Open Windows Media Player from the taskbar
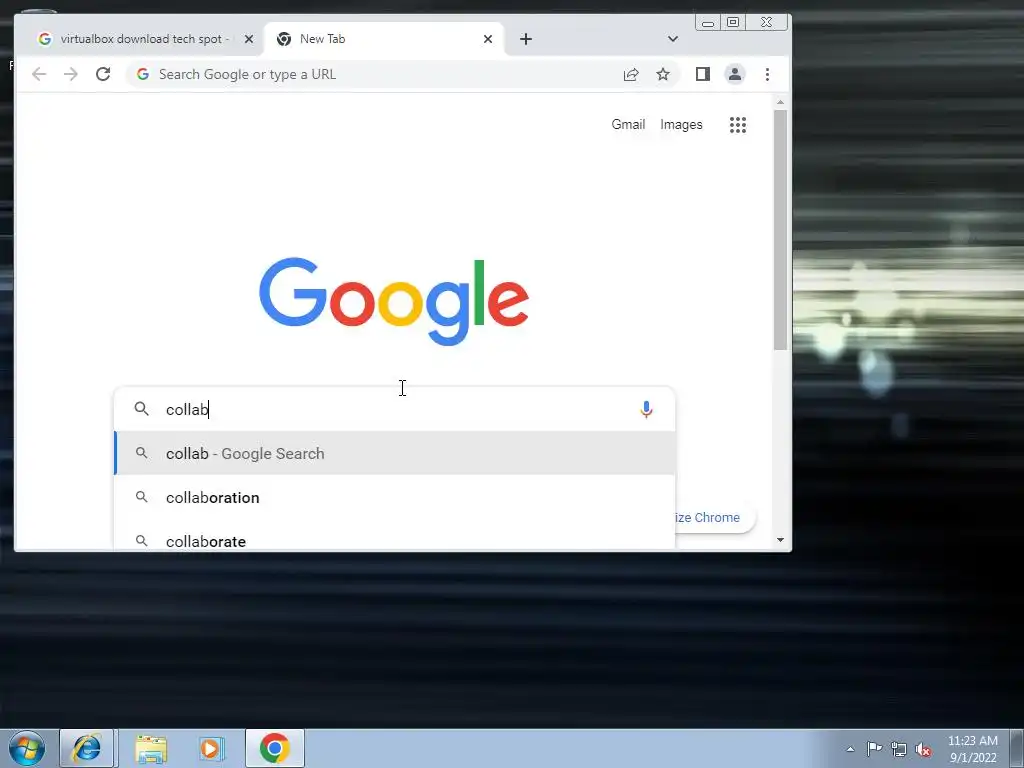Viewport: 1024px width, 768px height. tap(212, 748)
